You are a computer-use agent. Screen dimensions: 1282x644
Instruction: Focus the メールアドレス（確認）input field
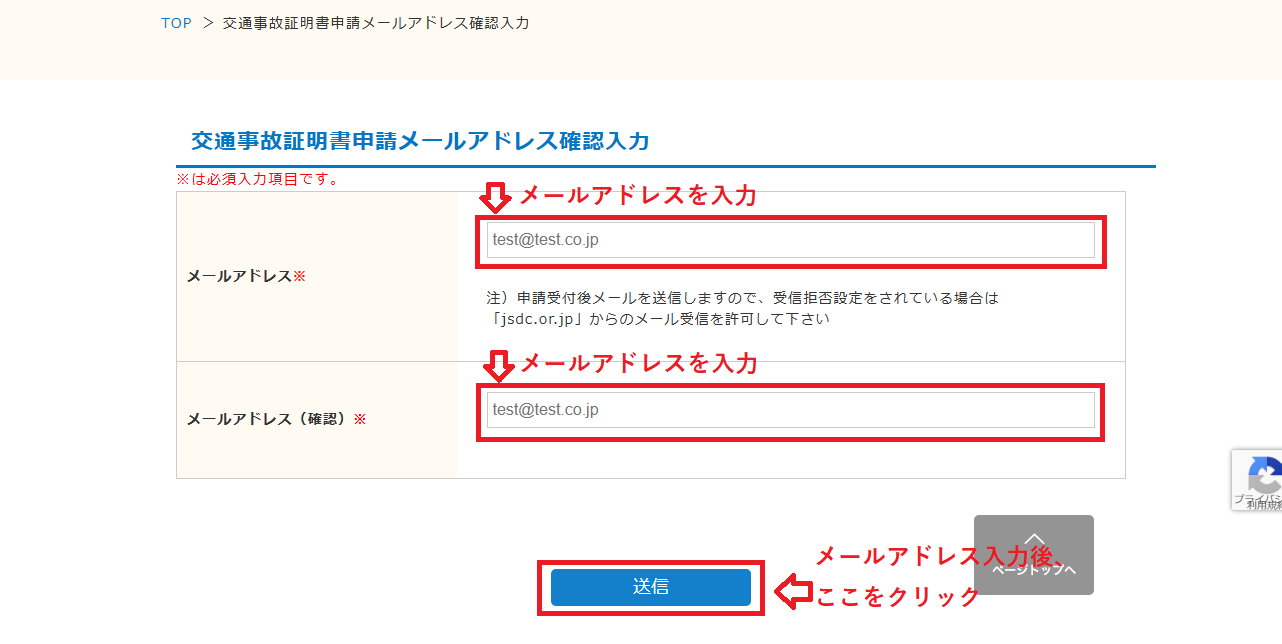pos(790,410)
